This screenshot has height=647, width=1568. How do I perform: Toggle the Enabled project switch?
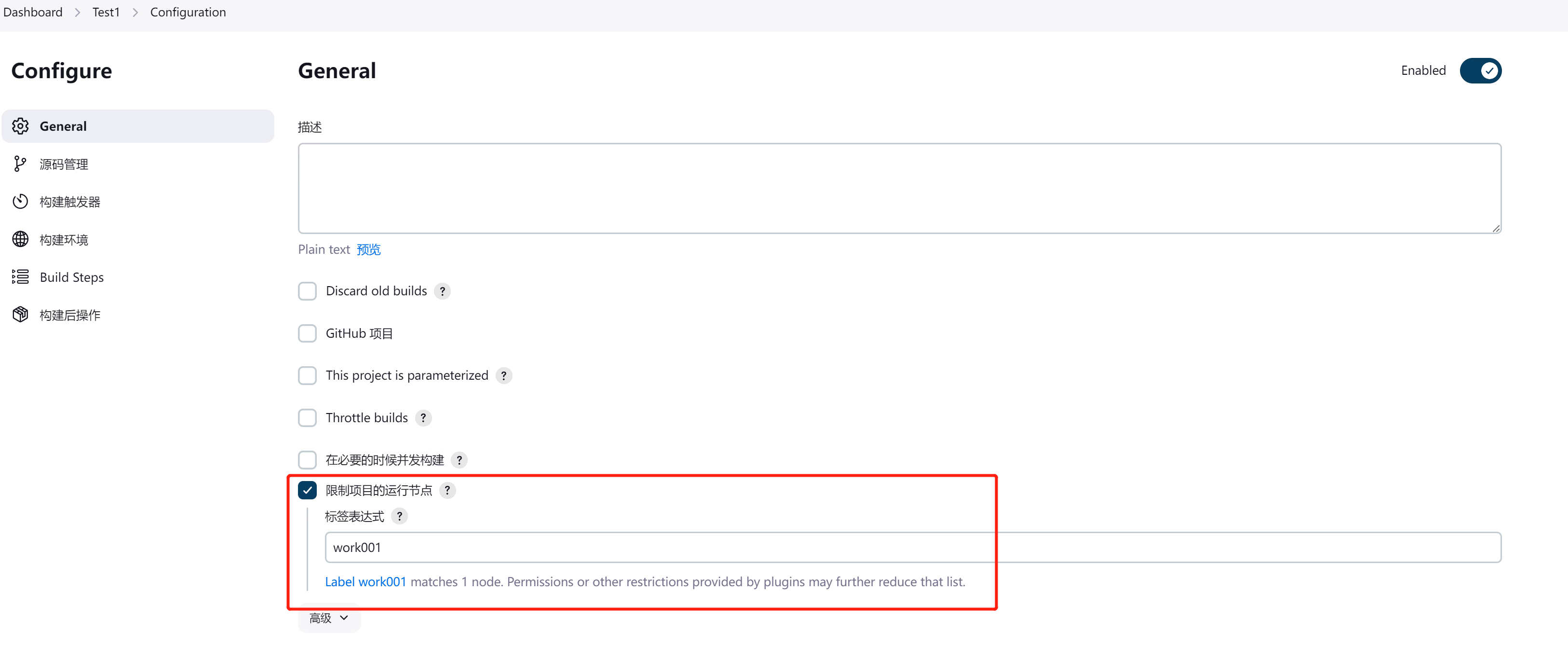click(x=1480, y=70)
